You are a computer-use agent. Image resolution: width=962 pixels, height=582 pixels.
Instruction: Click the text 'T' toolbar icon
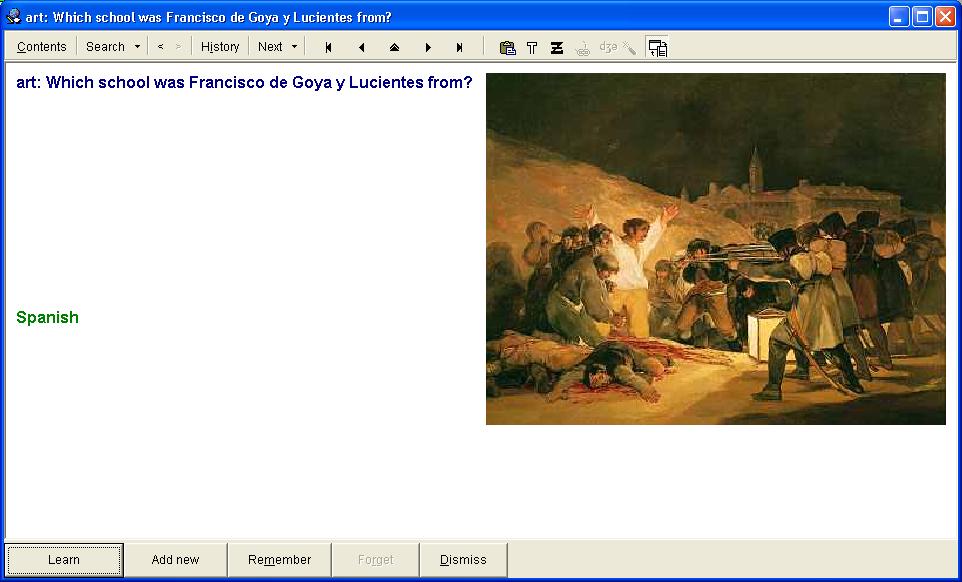pos(532,47)
